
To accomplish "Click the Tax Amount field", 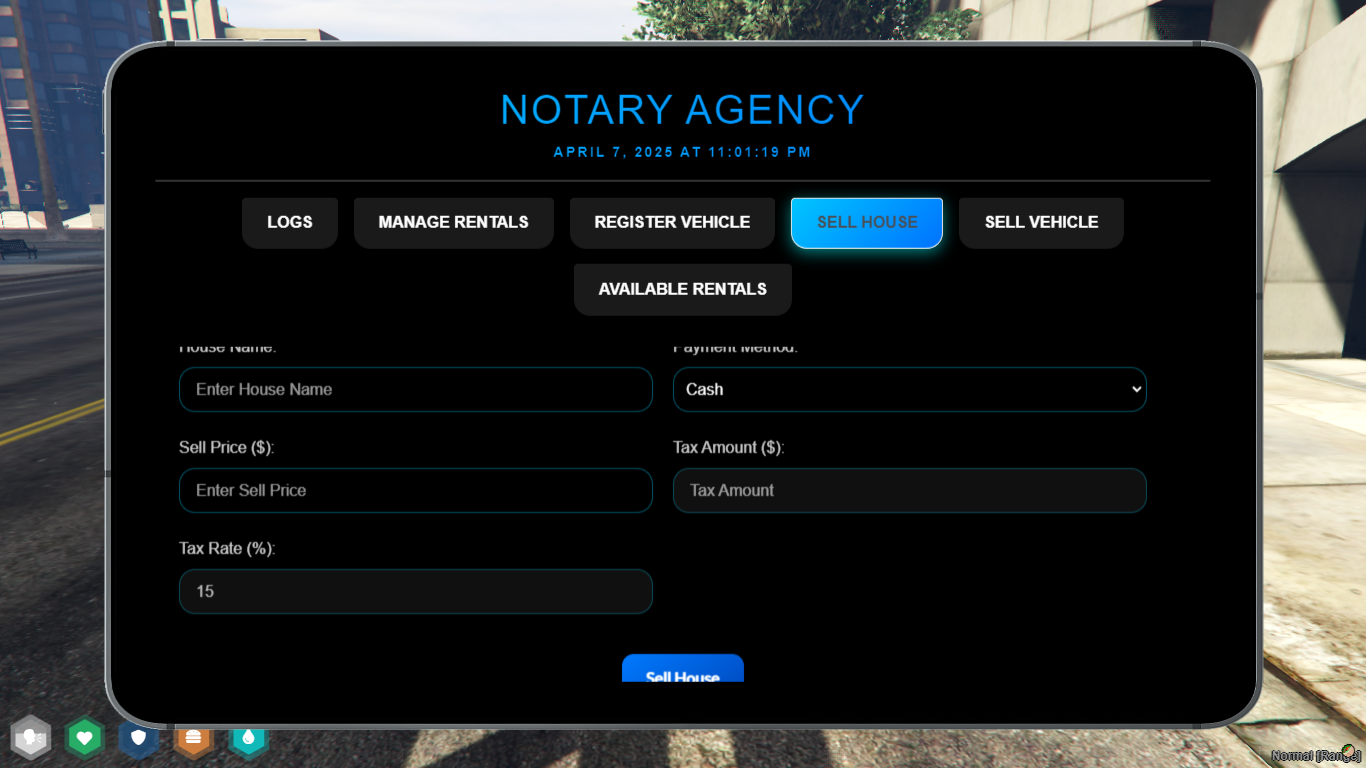I will tap(910, 490).
